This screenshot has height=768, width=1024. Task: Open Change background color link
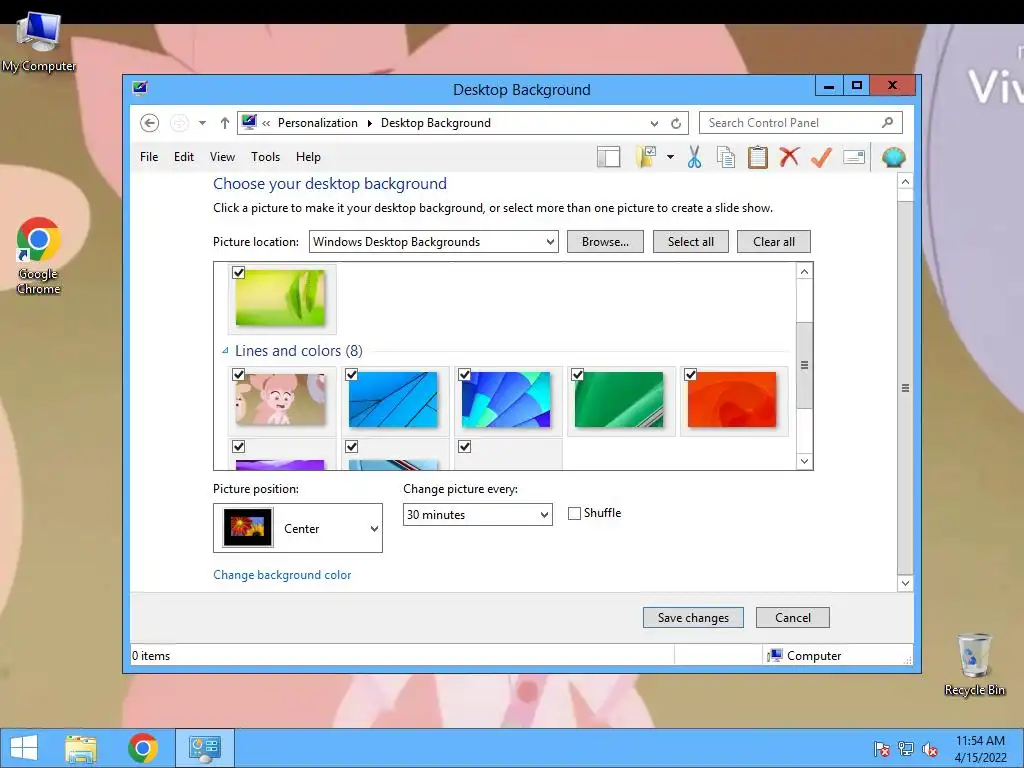282,575
